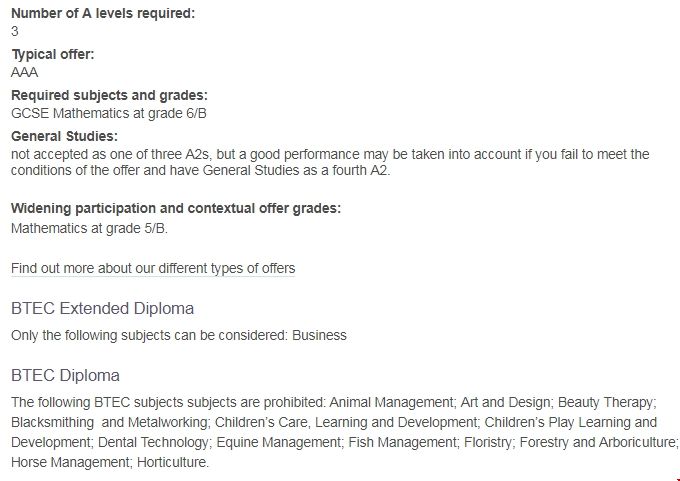Click the 'Number of A levels required' label

pyautogui.click(x=103, y=13)
